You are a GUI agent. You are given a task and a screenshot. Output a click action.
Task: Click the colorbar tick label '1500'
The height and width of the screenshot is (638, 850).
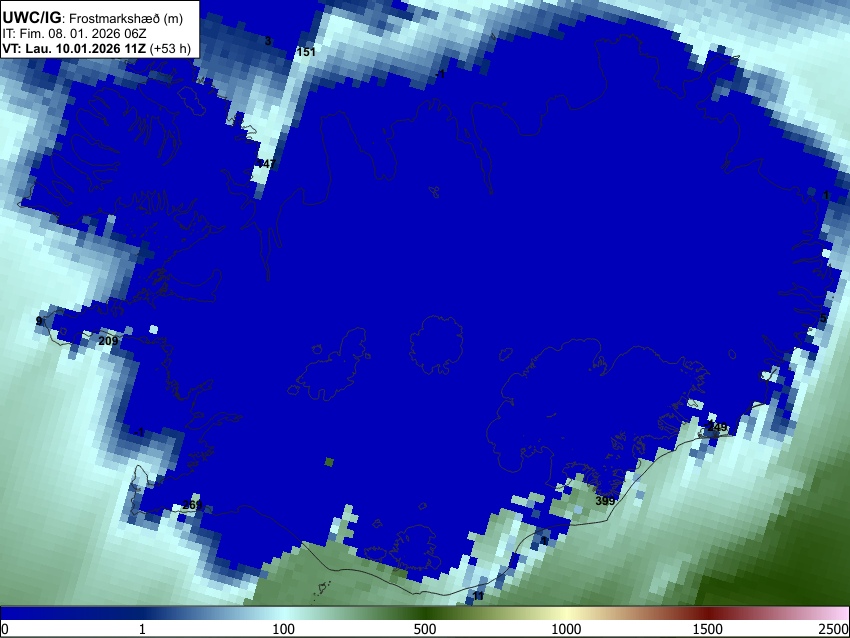(707, 629)
